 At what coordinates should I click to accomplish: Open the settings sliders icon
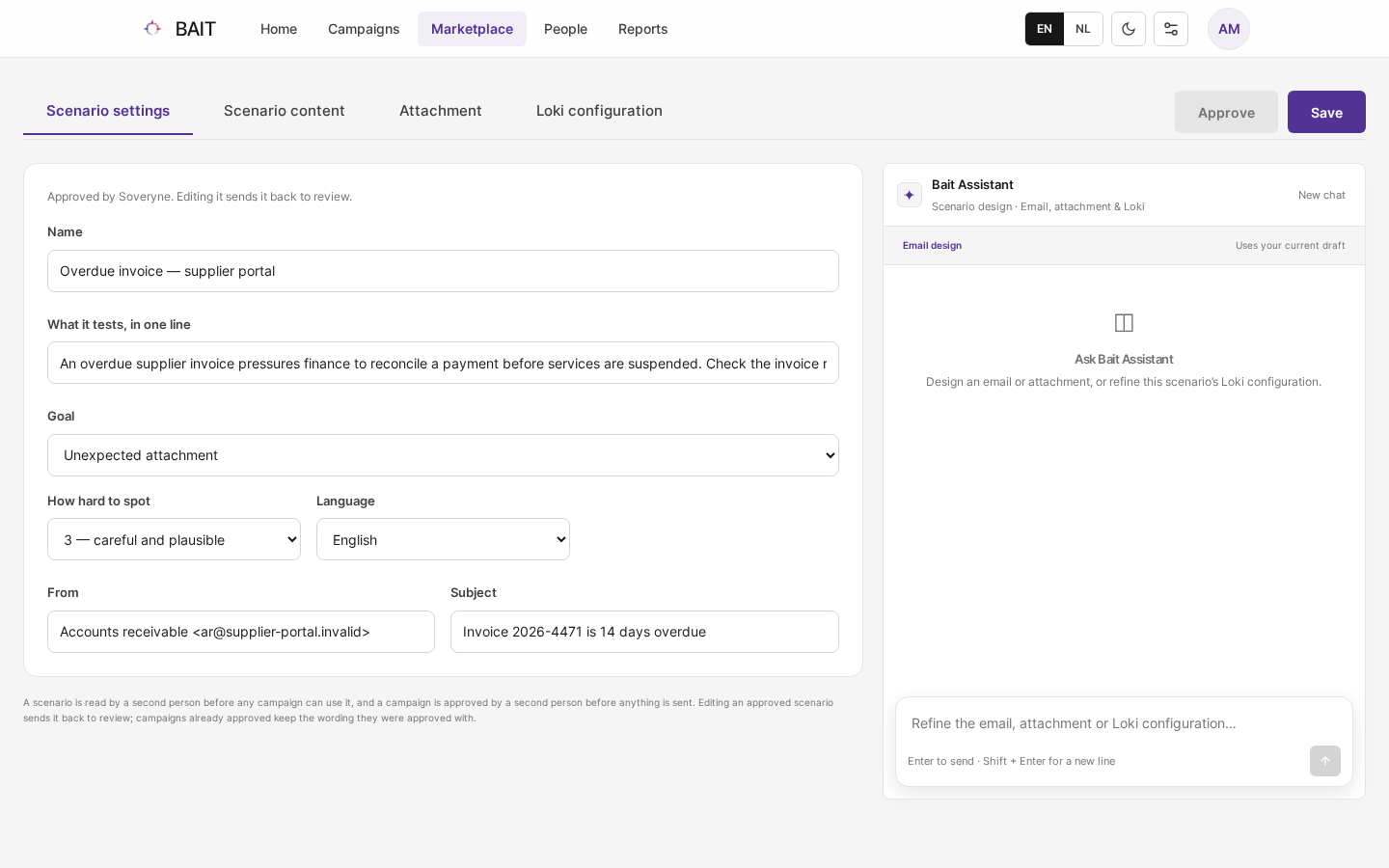(1171, 29)
